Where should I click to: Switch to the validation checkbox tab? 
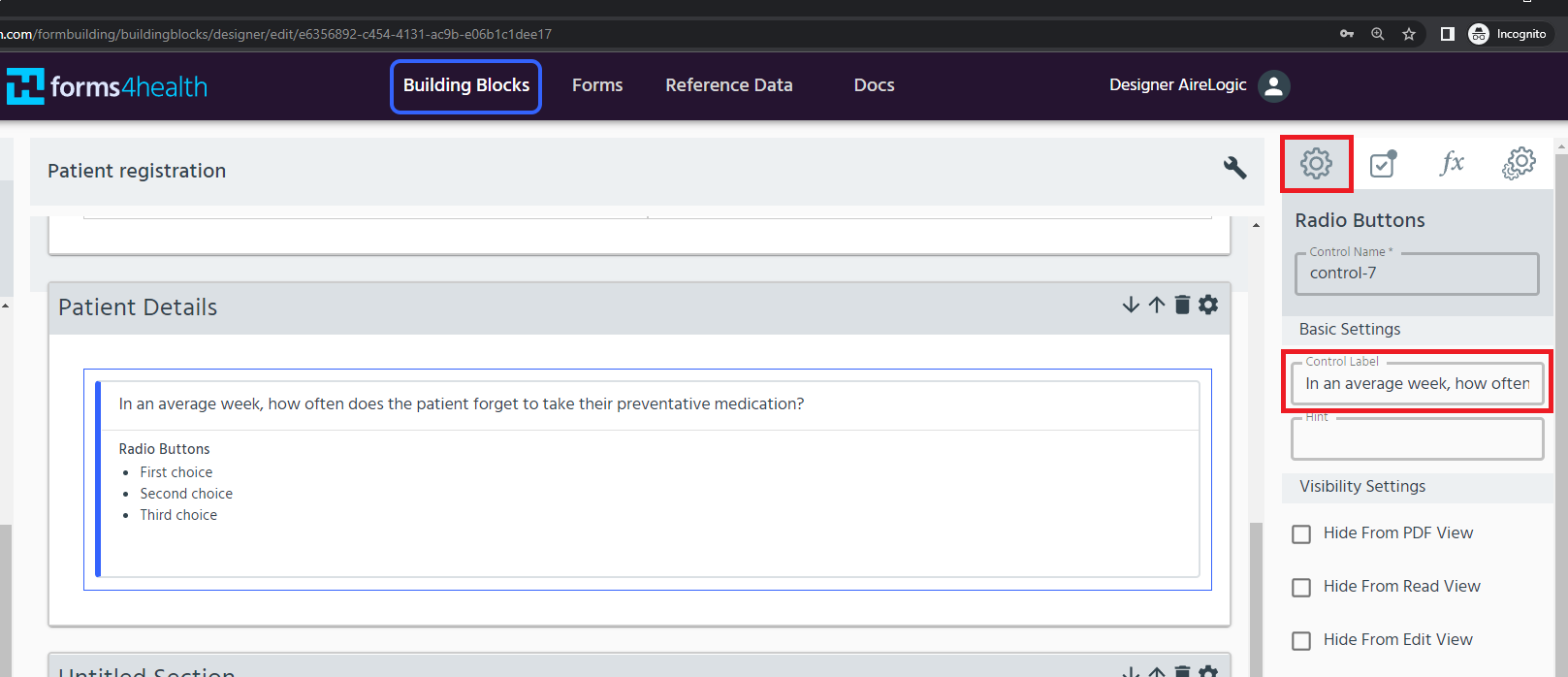[1384, 163]
